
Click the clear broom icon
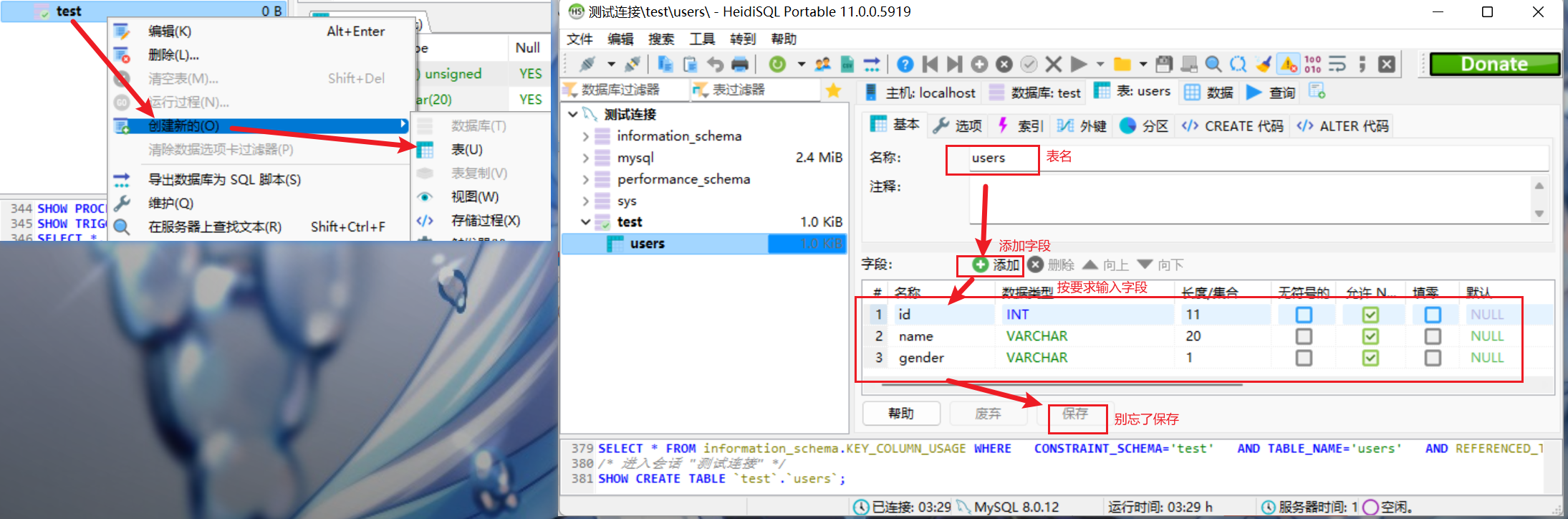[x=1264, y=65]
